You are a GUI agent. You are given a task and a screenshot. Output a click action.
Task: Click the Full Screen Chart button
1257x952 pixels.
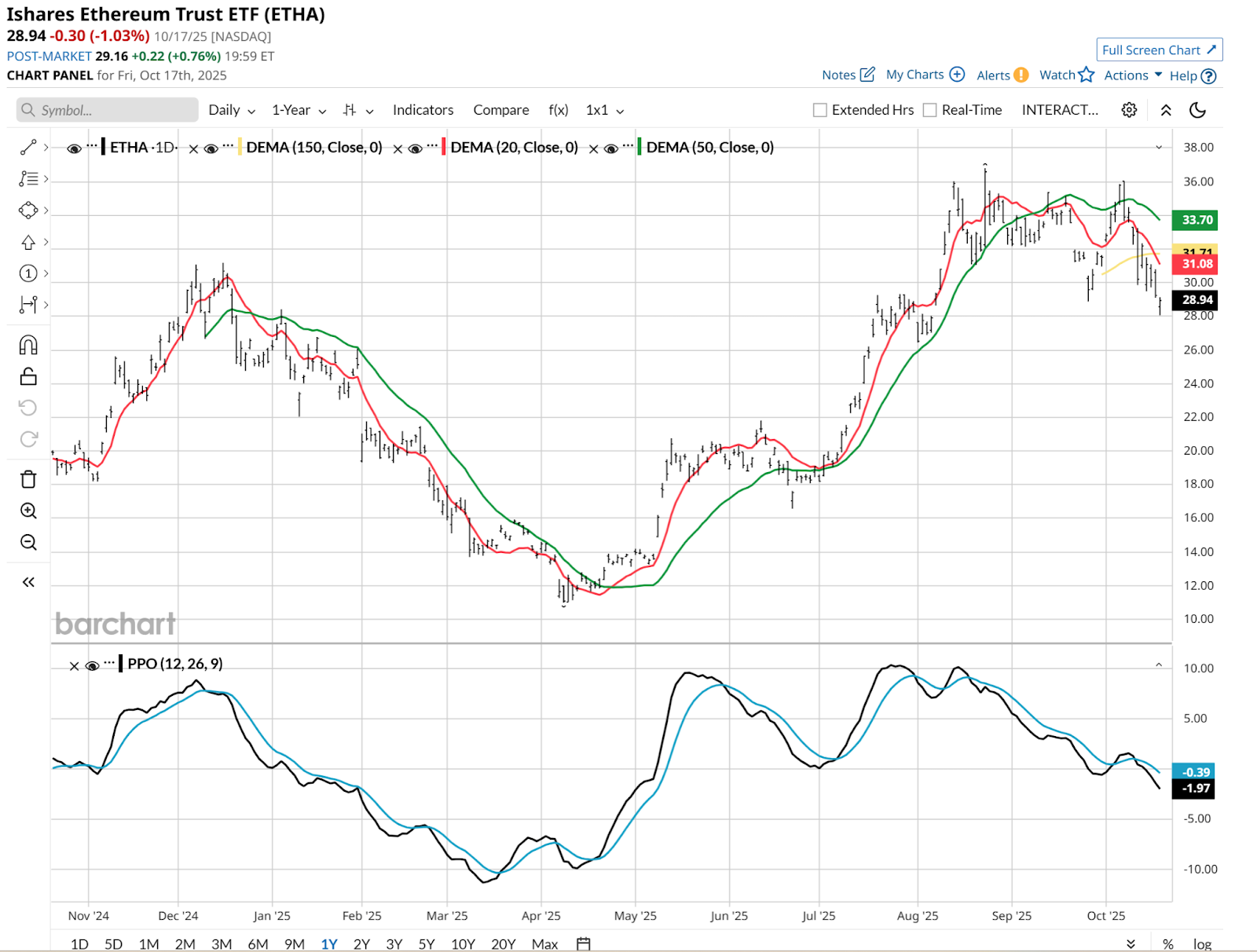(1159, 49)
